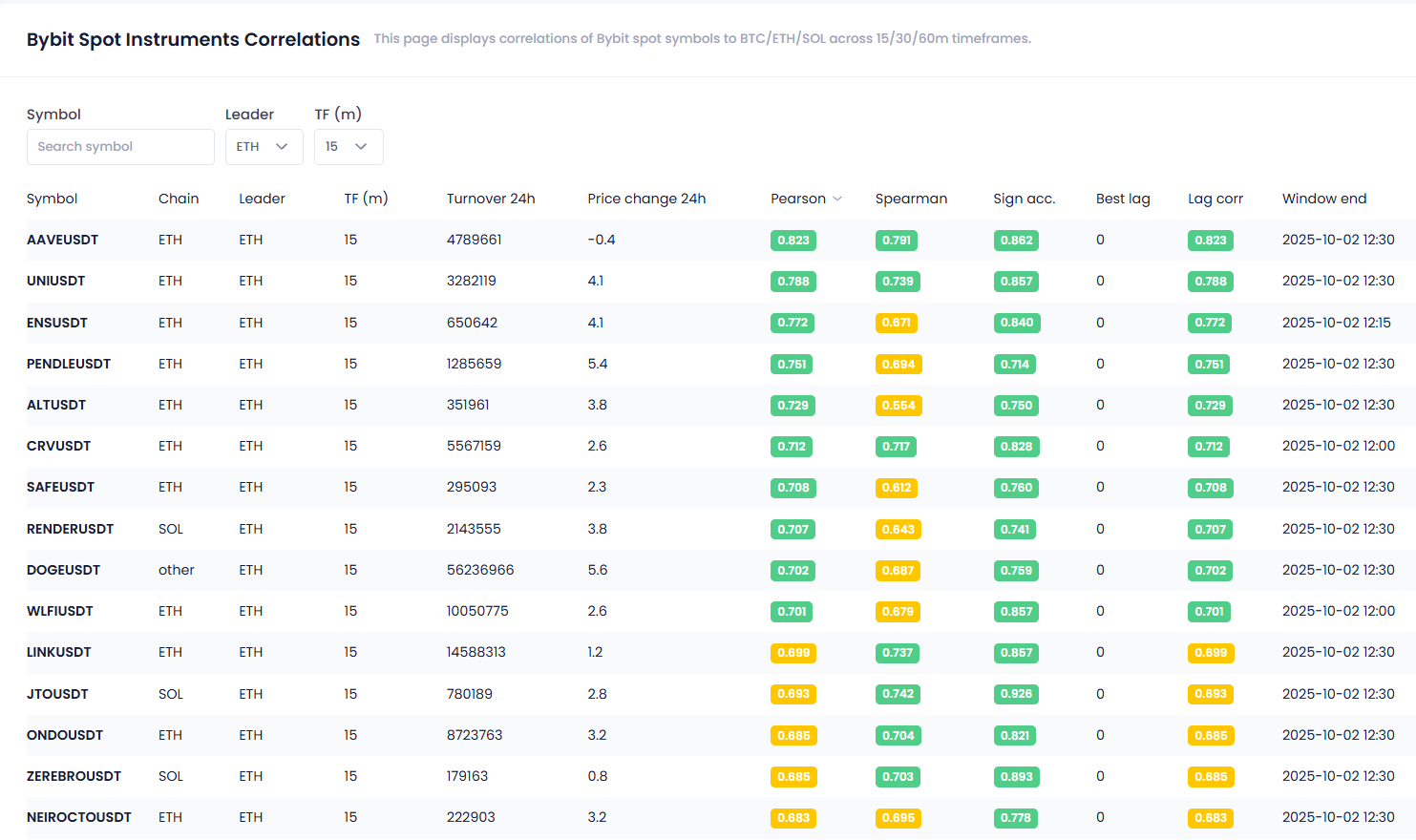Click turnover value 14588313 for LINKUSDT

tap(476, 652)
